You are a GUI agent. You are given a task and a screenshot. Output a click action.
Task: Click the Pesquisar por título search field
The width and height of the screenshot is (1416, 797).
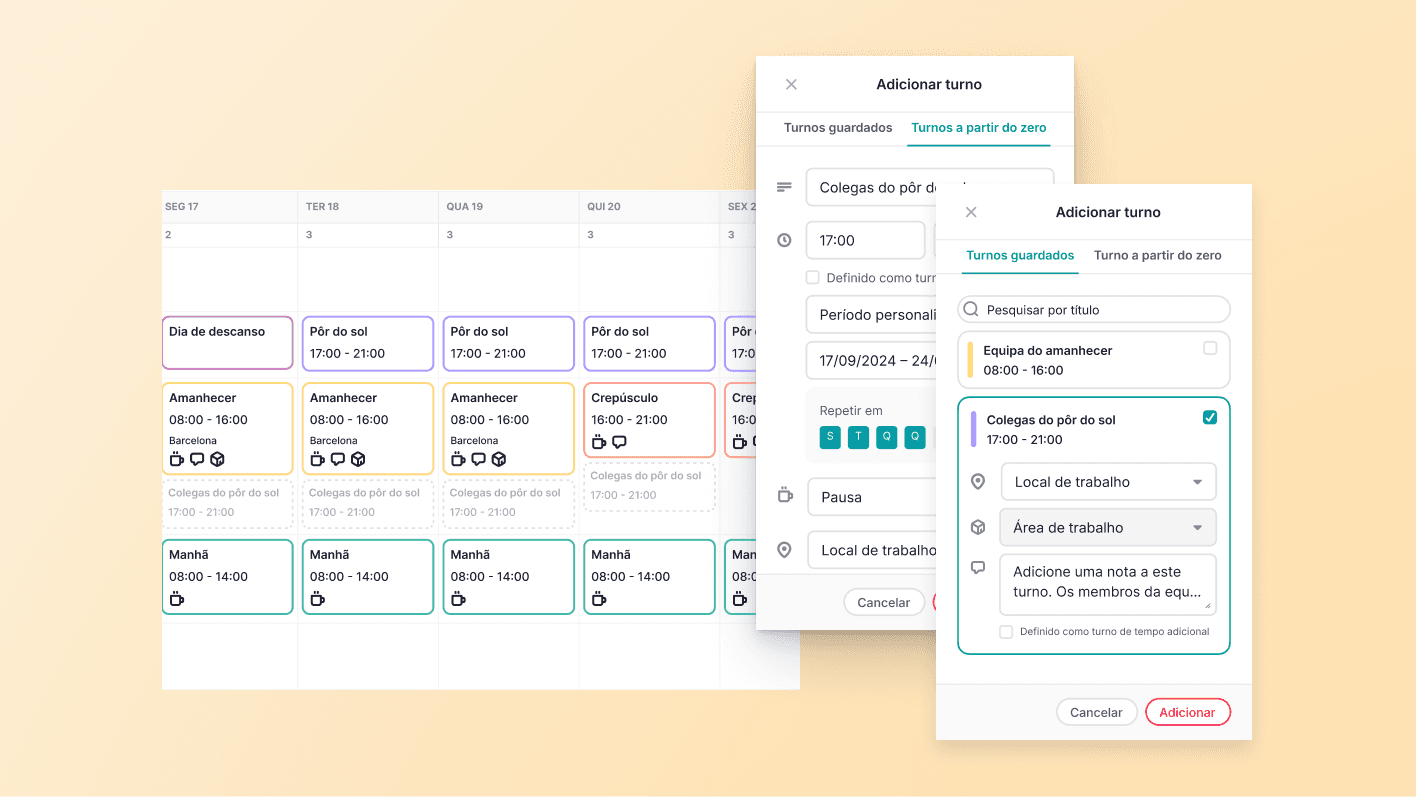tap(1100, 310)
